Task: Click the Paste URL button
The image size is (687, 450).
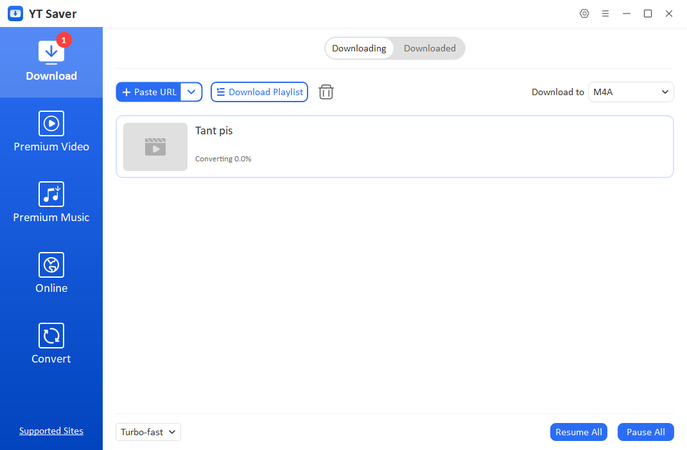Action: pyautogui.click(x=149, y=92)
